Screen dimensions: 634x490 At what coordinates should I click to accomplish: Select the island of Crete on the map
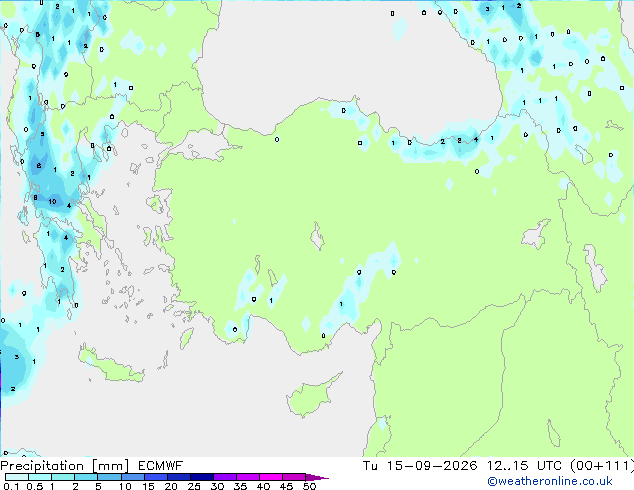pos(111,365)
